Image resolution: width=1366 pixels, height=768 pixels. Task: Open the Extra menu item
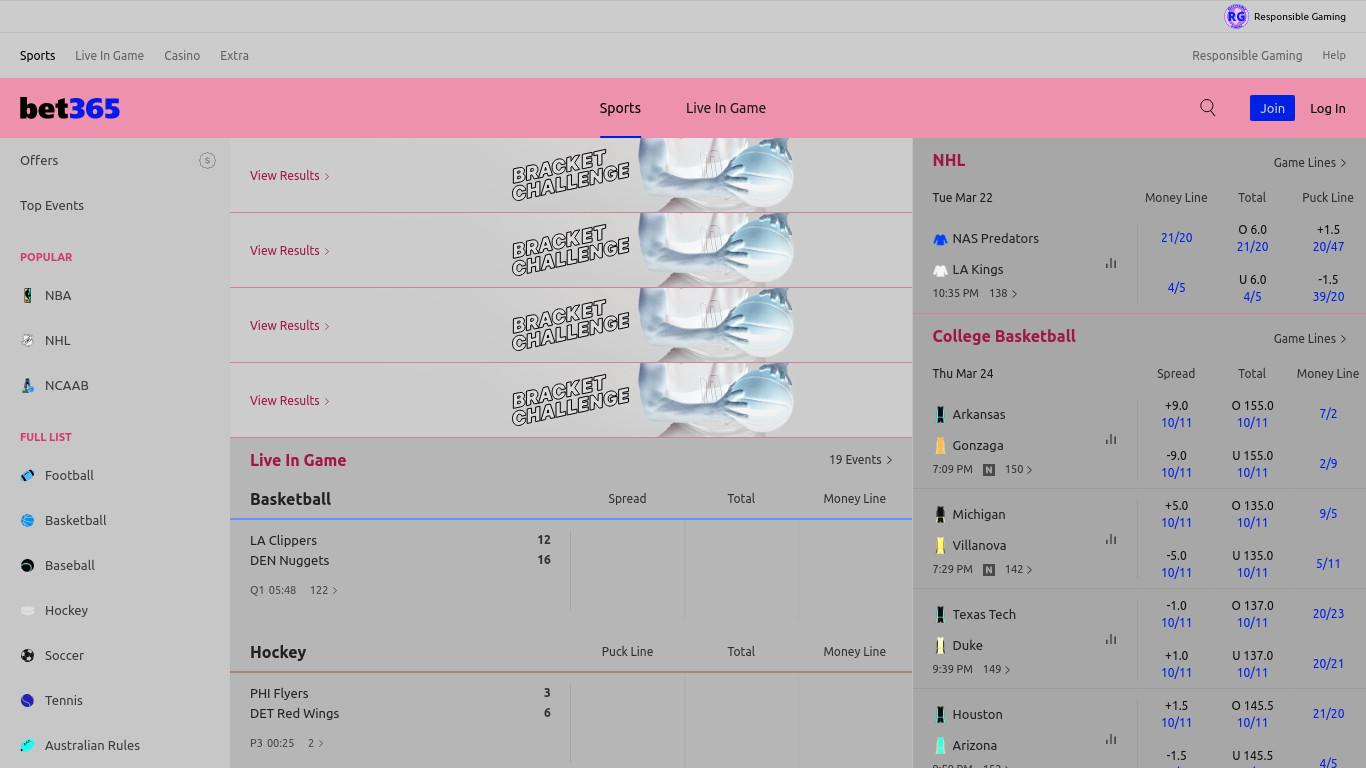(x=234, y=56)
